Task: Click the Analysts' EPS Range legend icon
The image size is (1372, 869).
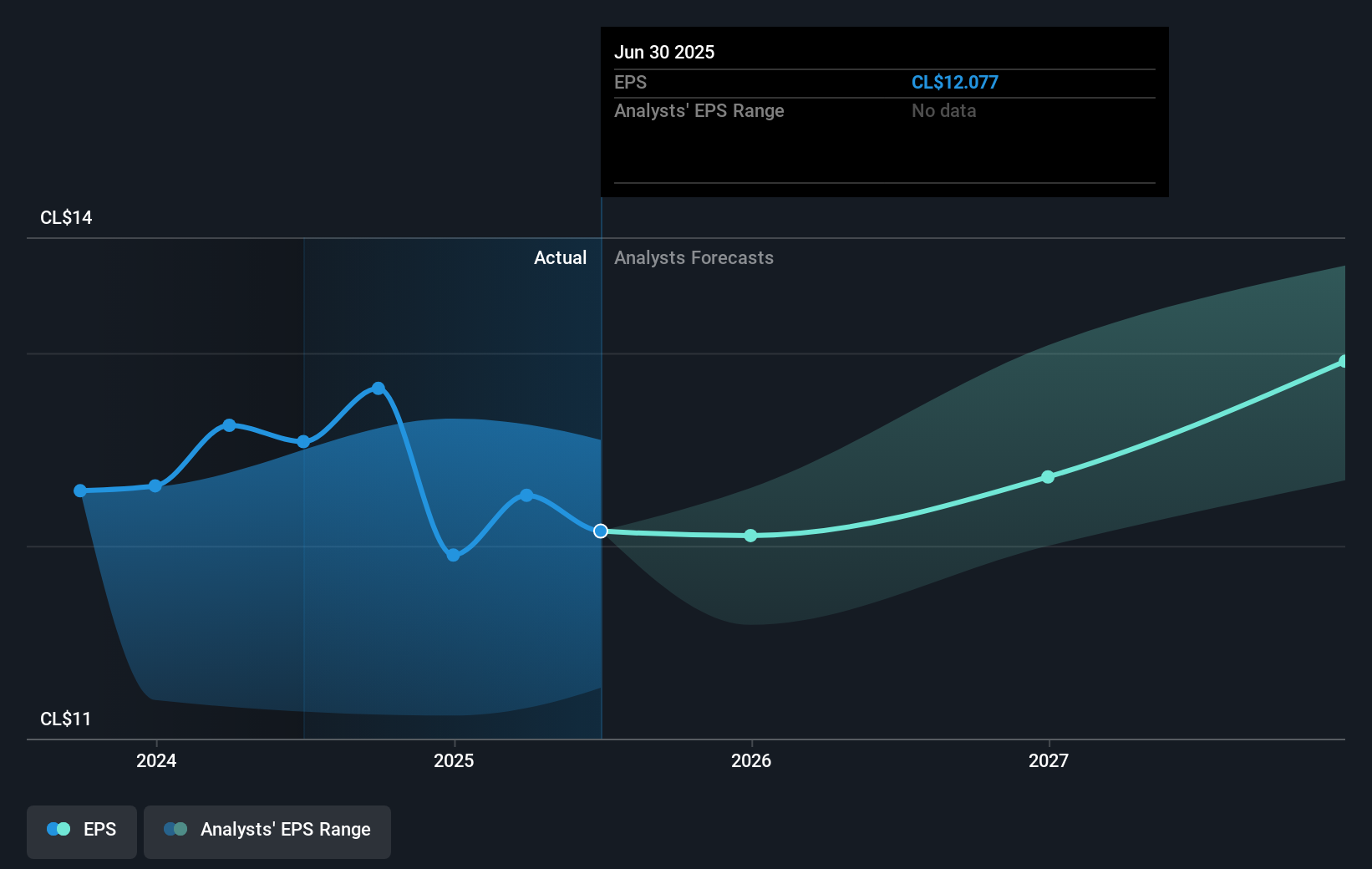Action: click(175, 828)
